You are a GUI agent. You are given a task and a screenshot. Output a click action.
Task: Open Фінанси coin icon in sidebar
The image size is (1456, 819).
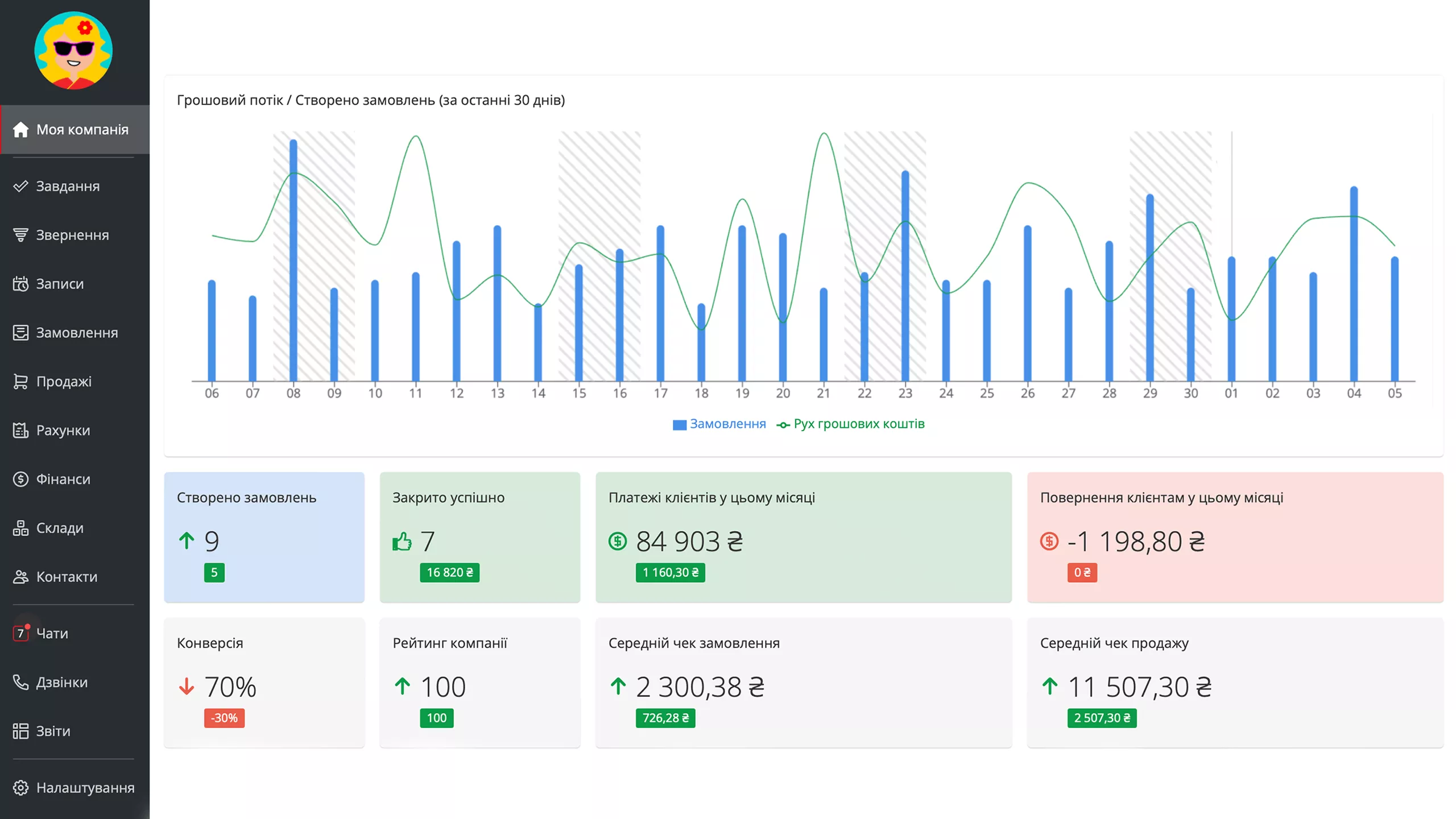click(x=20, y=479)
